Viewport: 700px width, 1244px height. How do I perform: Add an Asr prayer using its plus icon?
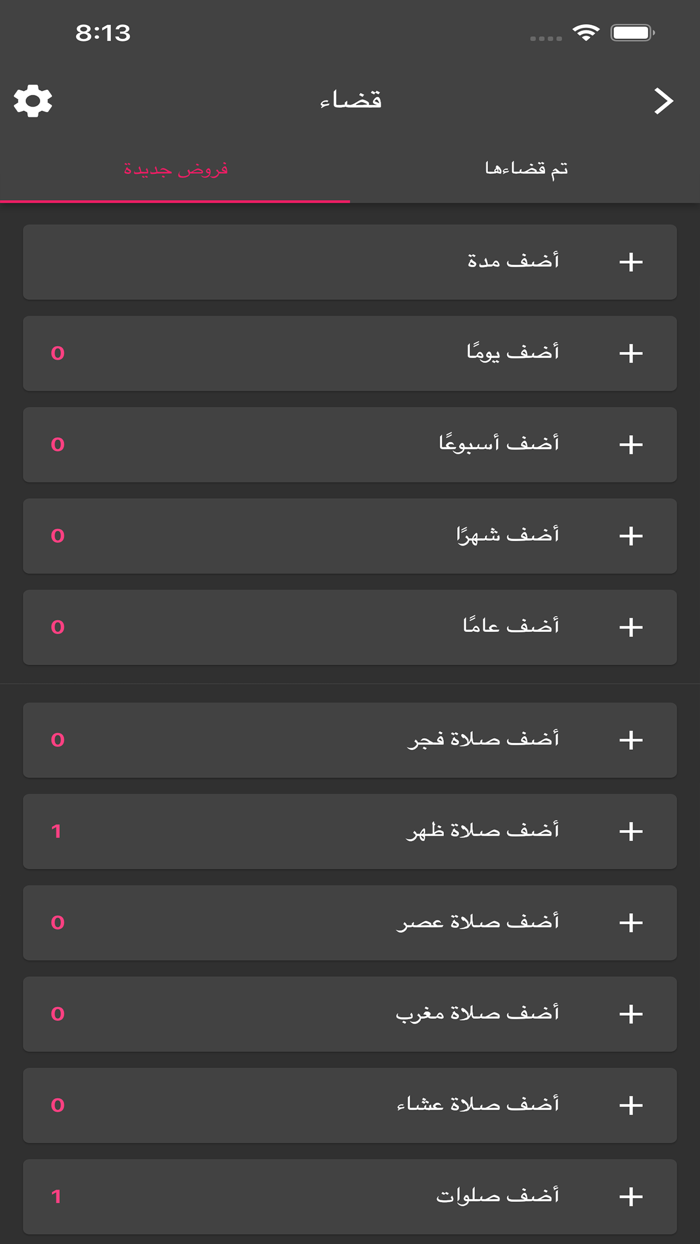(631, 922)
